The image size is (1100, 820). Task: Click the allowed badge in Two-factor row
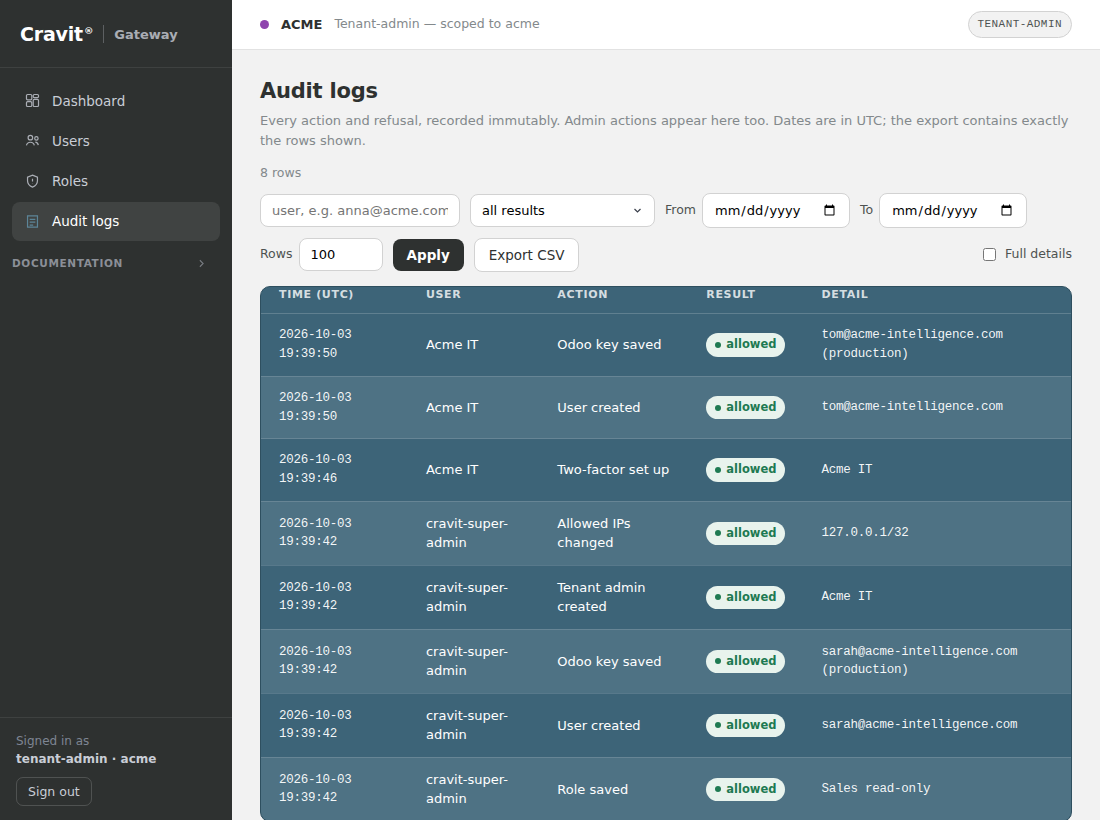[x=745, y=469]
